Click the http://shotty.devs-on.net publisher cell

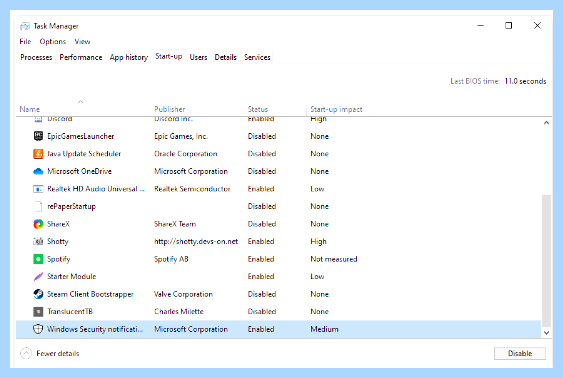click(196, 242)
